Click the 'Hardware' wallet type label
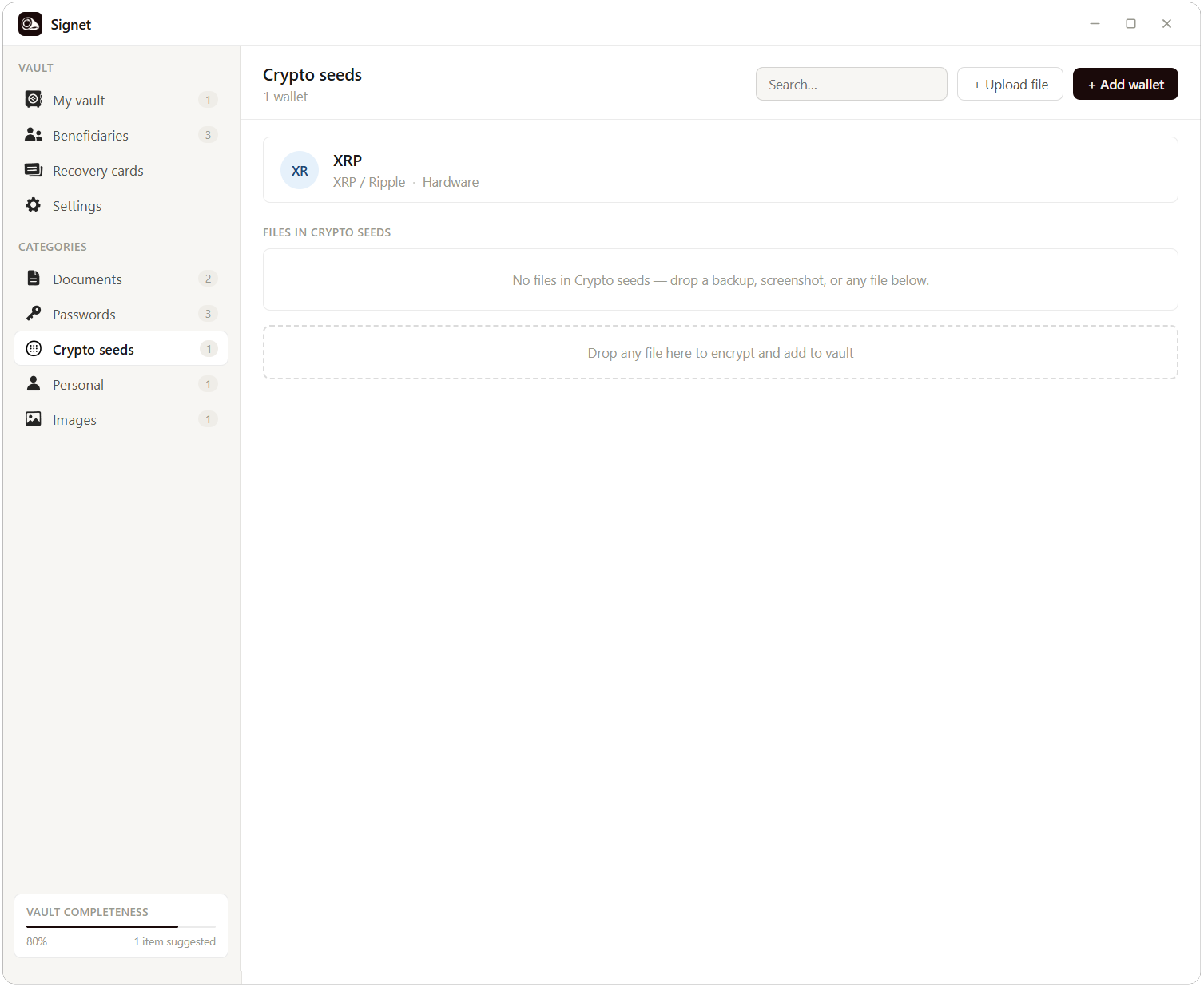1204x987 pixels. click(x=451, y=182)
